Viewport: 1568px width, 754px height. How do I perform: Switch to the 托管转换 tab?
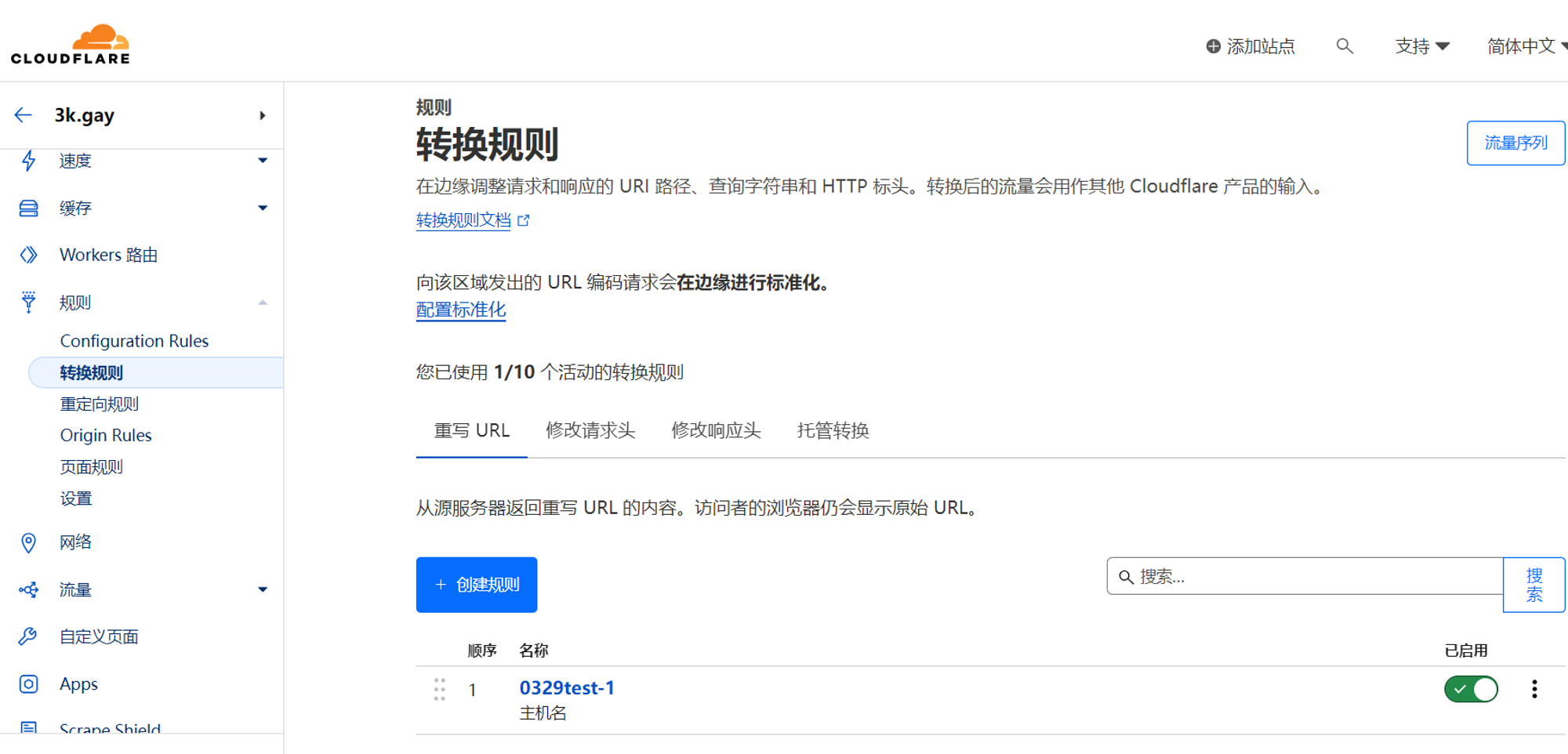pos(833,430)
